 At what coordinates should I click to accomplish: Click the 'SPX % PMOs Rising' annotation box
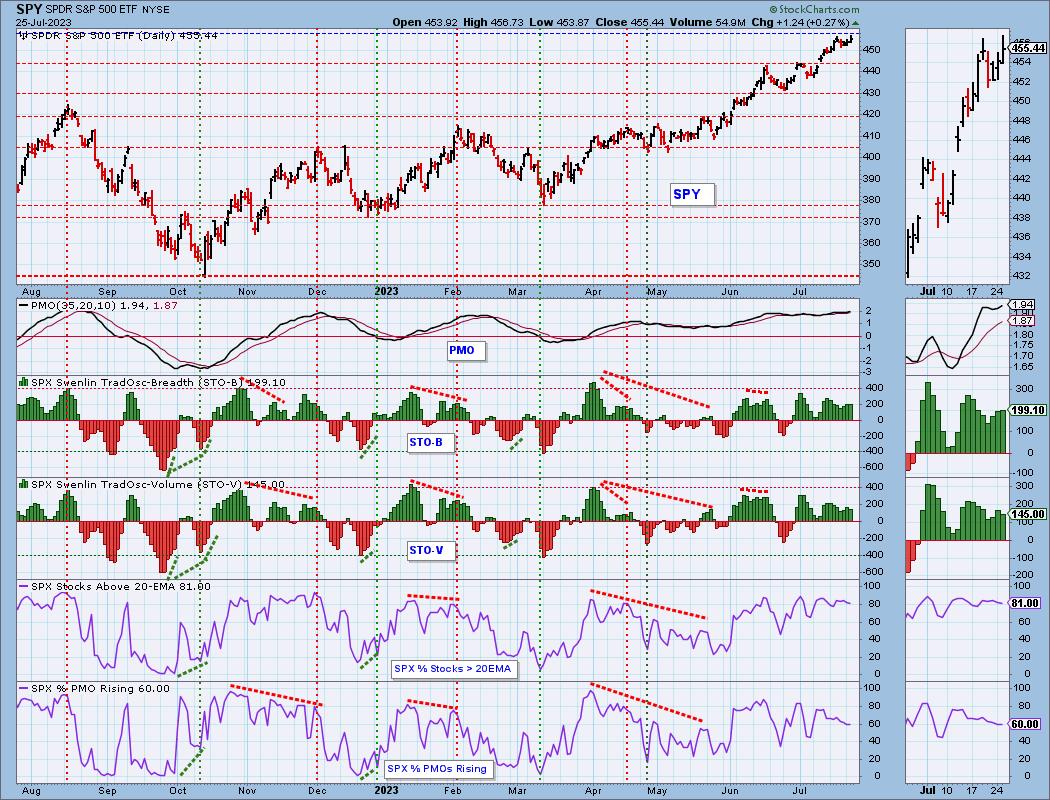(437, 769)
